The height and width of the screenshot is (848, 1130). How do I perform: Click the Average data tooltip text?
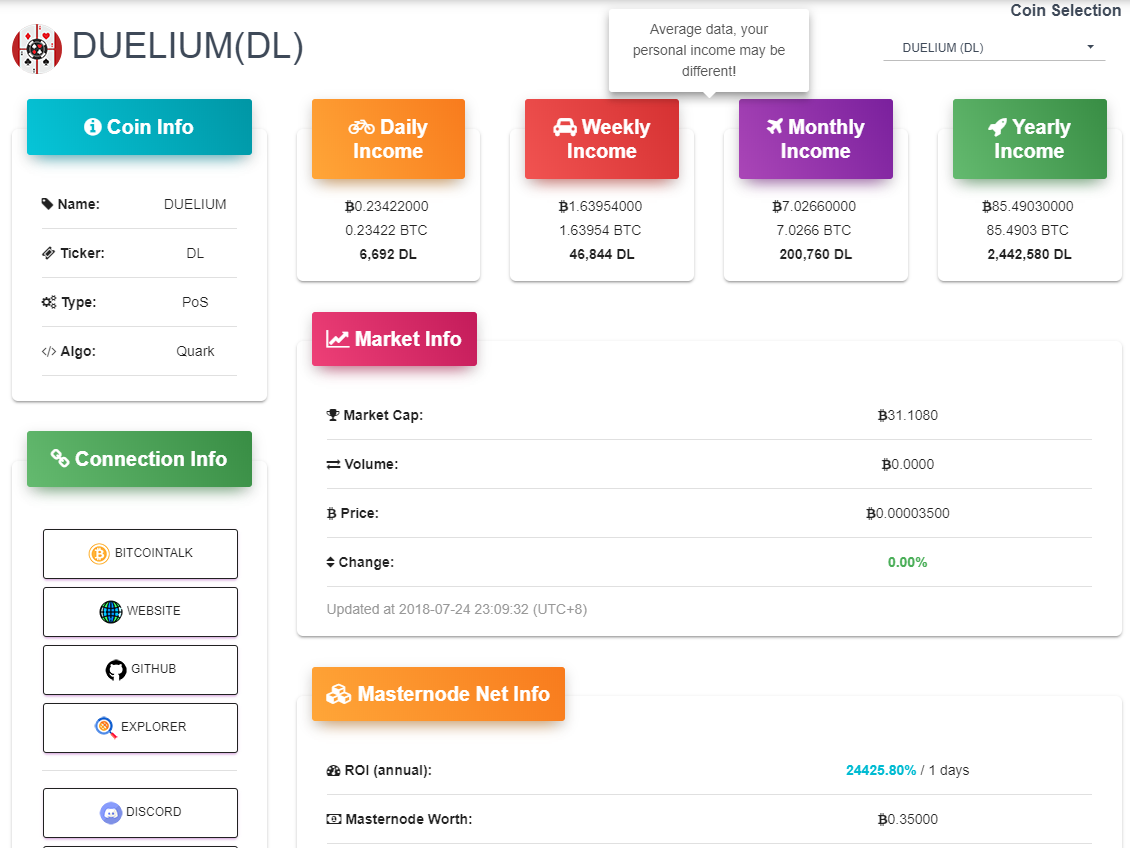tap(709, 50)
